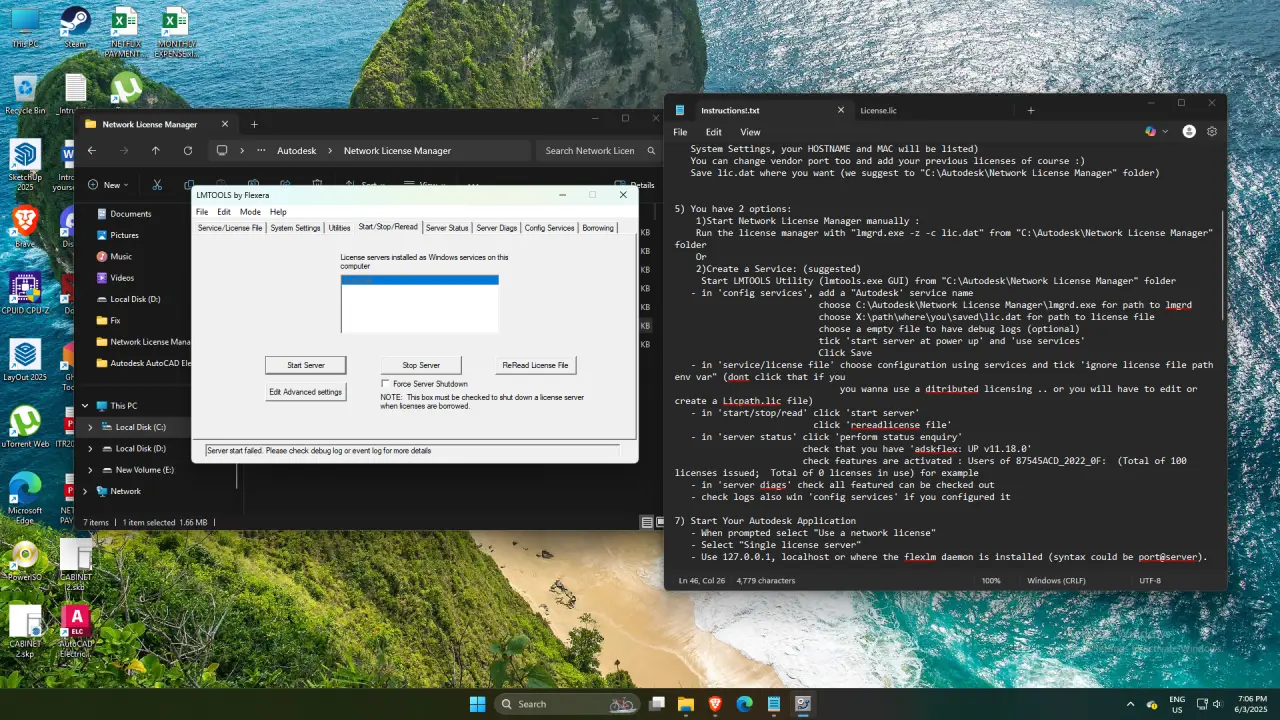Click the Cut scissors icon in Explorer
The image size is (1280, 720).
click(x=157, y=185)
